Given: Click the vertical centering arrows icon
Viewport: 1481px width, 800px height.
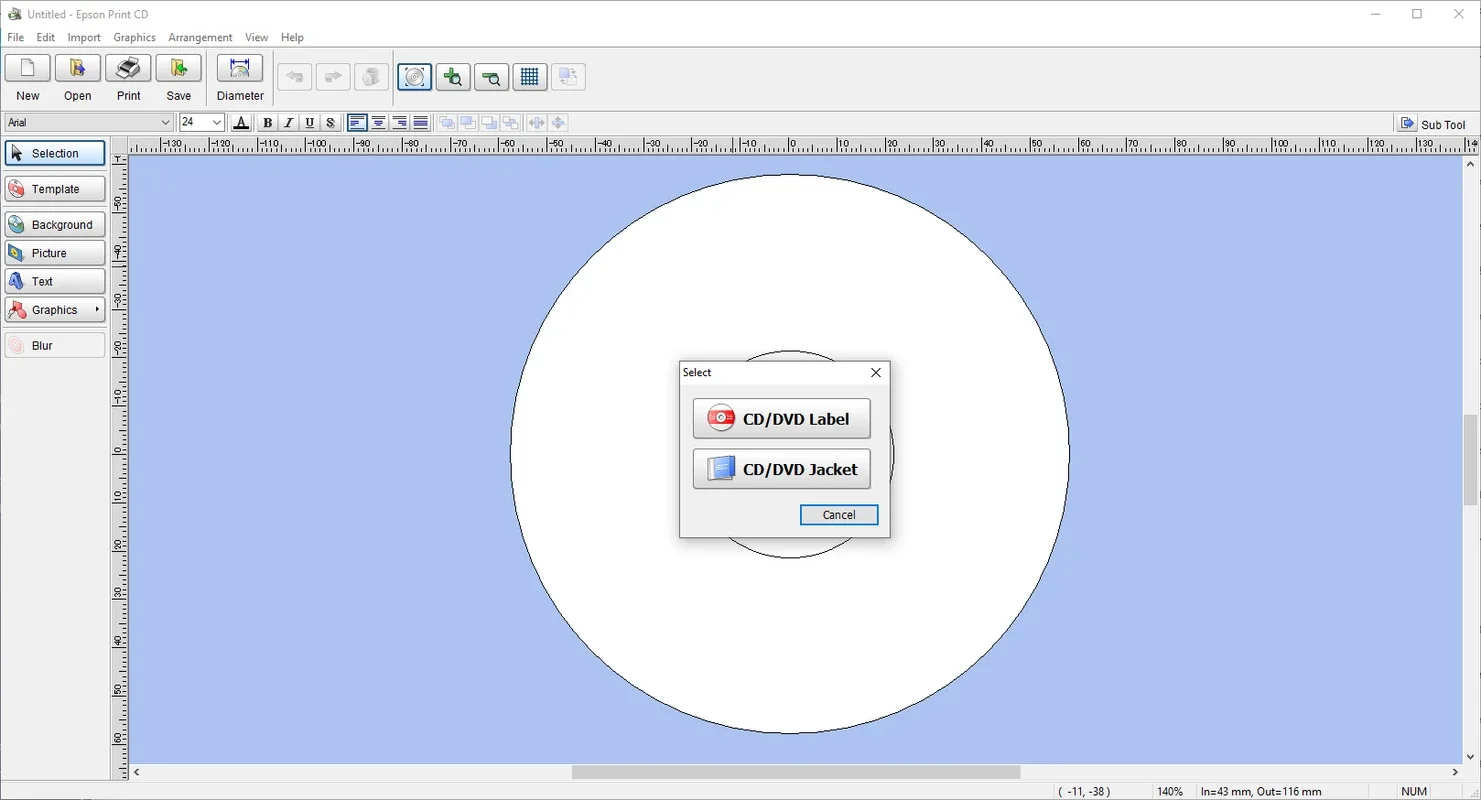Looking at the screenshot, I should tap(558, 123).
